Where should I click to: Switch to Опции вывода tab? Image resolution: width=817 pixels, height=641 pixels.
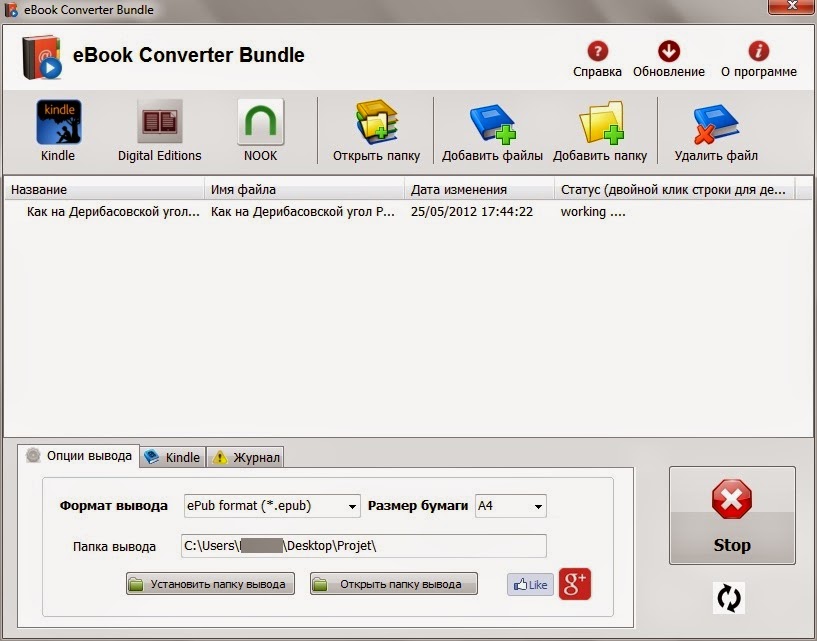point(79,456)
